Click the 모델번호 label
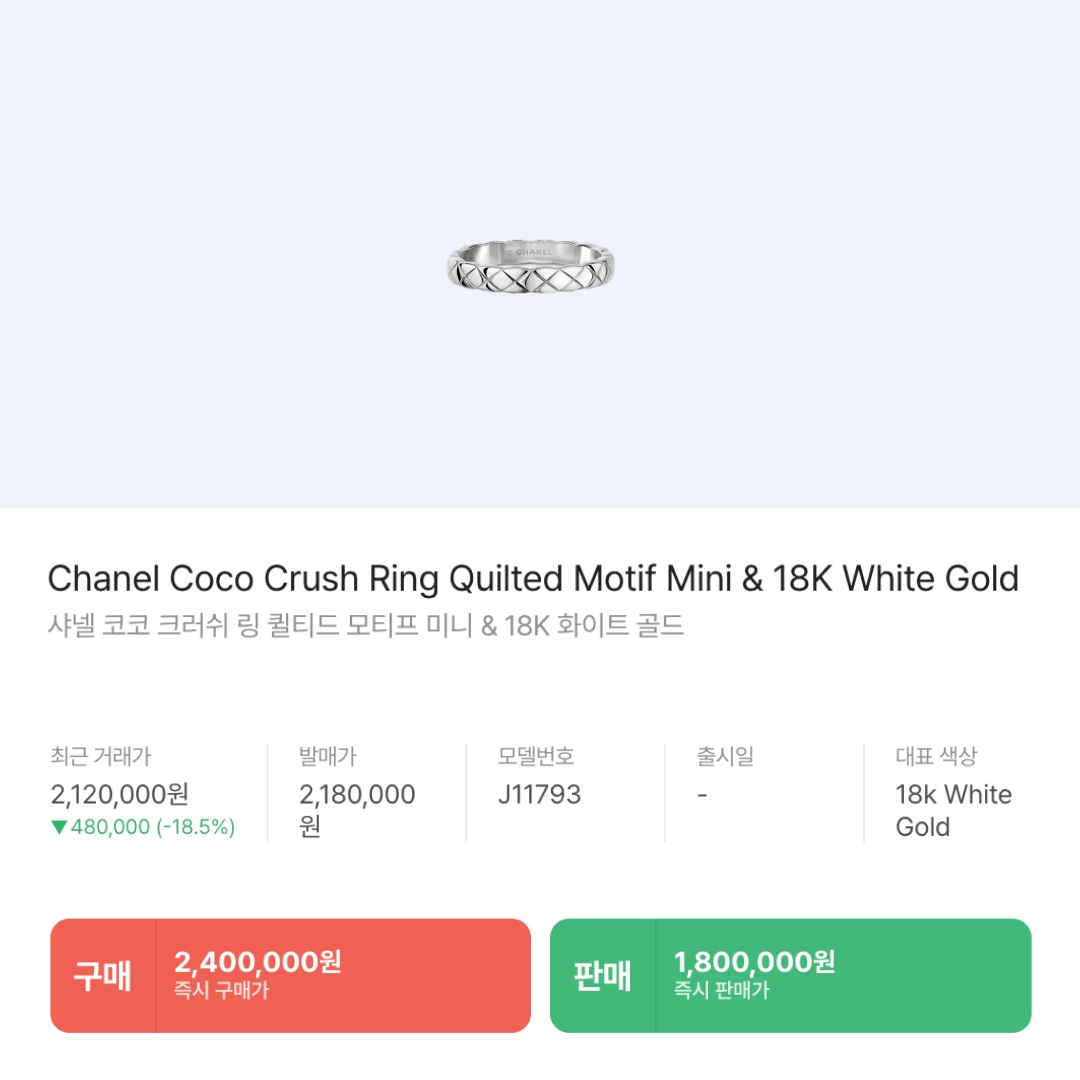 tap(537, 757)
